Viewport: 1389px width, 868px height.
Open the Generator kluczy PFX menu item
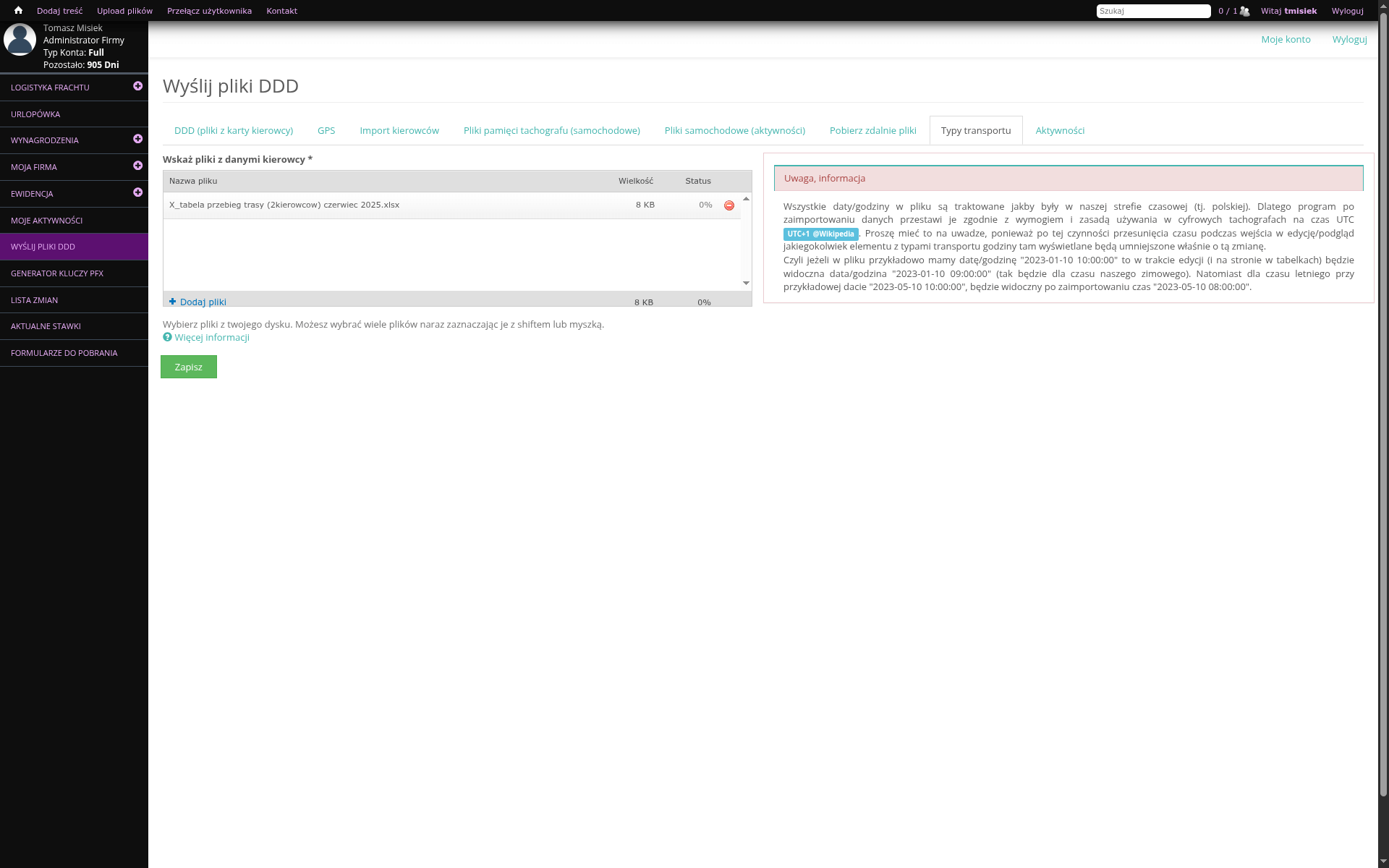pyautogui.click(x=57, y=273)
